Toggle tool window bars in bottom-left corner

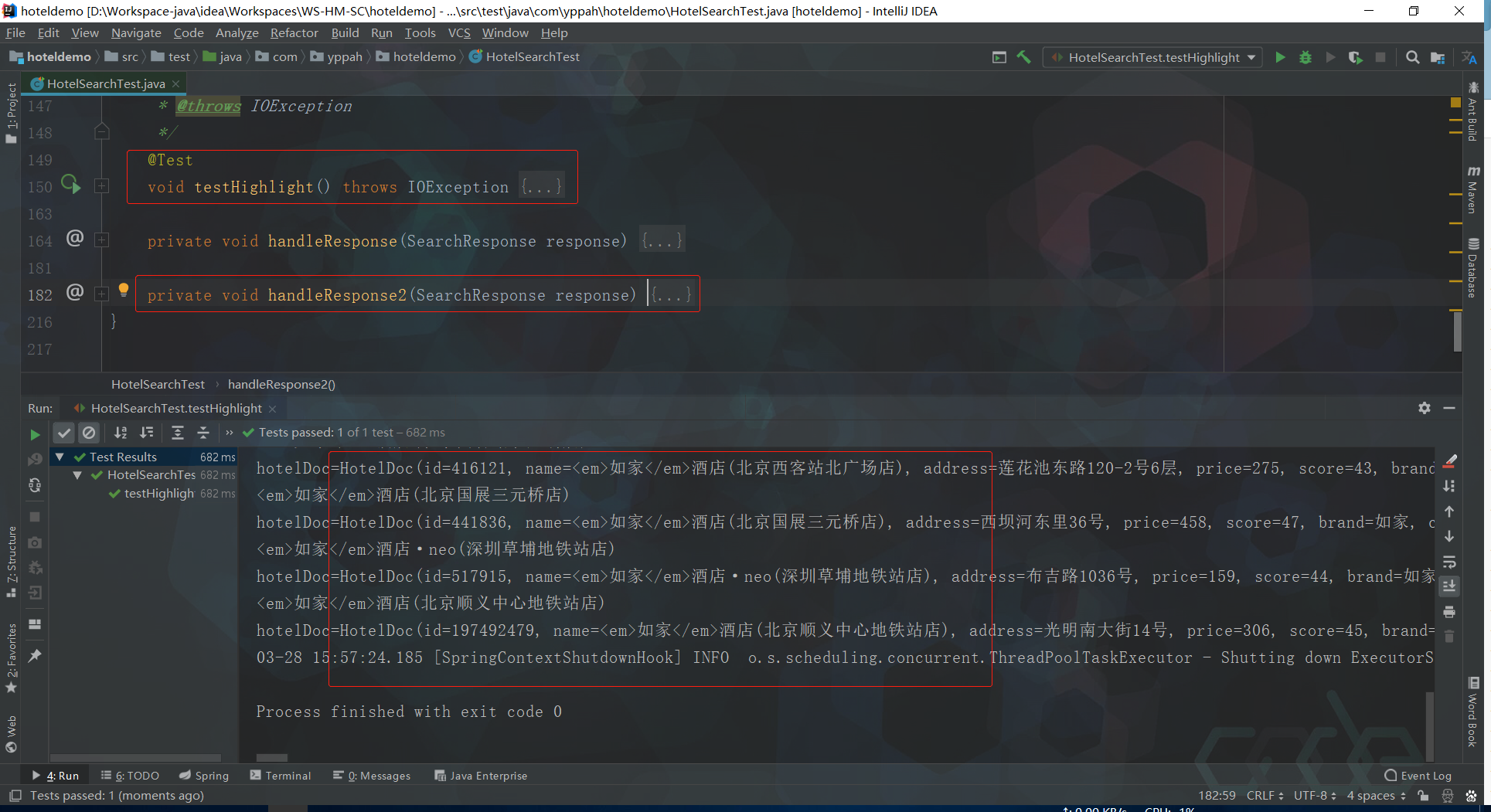click(15, 796)
